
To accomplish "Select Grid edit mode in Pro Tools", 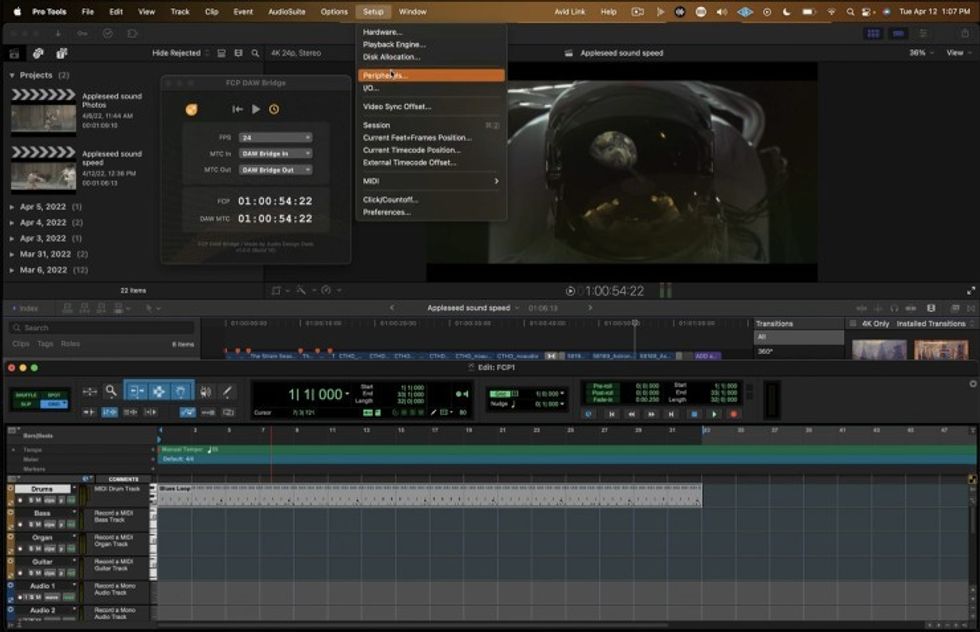I will tap(54, 404).
